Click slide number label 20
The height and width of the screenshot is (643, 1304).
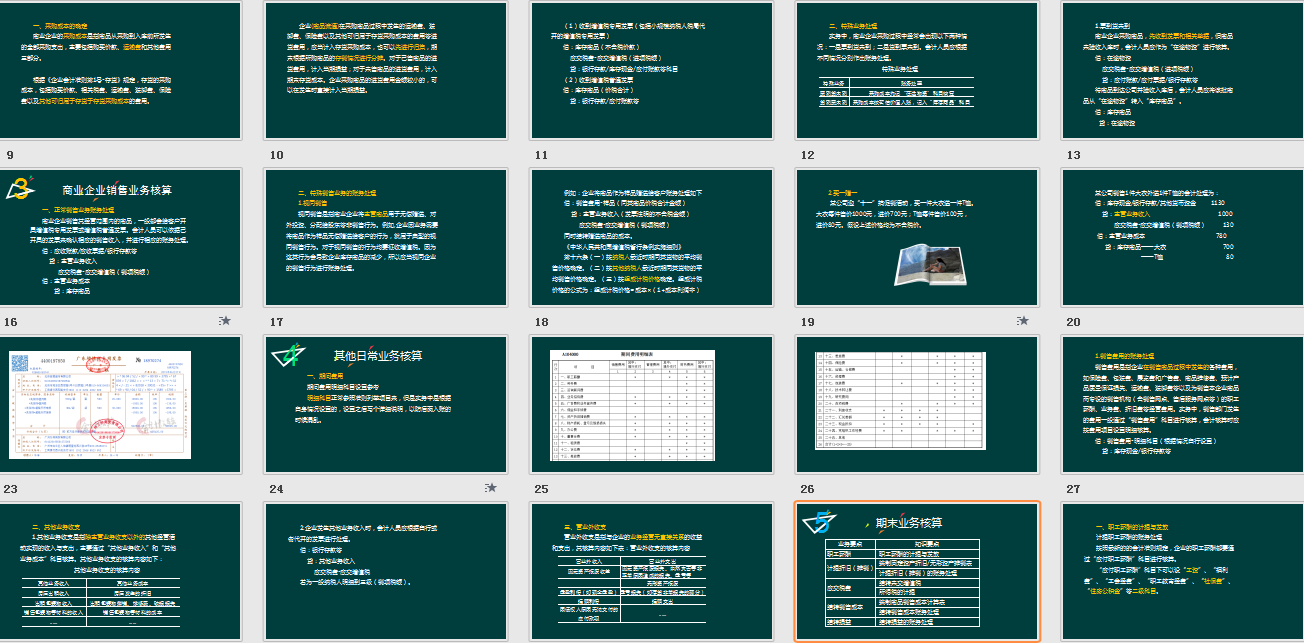(x=1074, y=322)
